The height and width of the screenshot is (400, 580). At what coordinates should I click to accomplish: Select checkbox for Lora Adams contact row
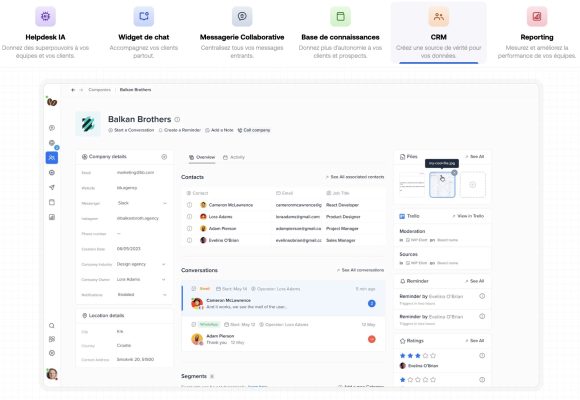pos(189,216)
